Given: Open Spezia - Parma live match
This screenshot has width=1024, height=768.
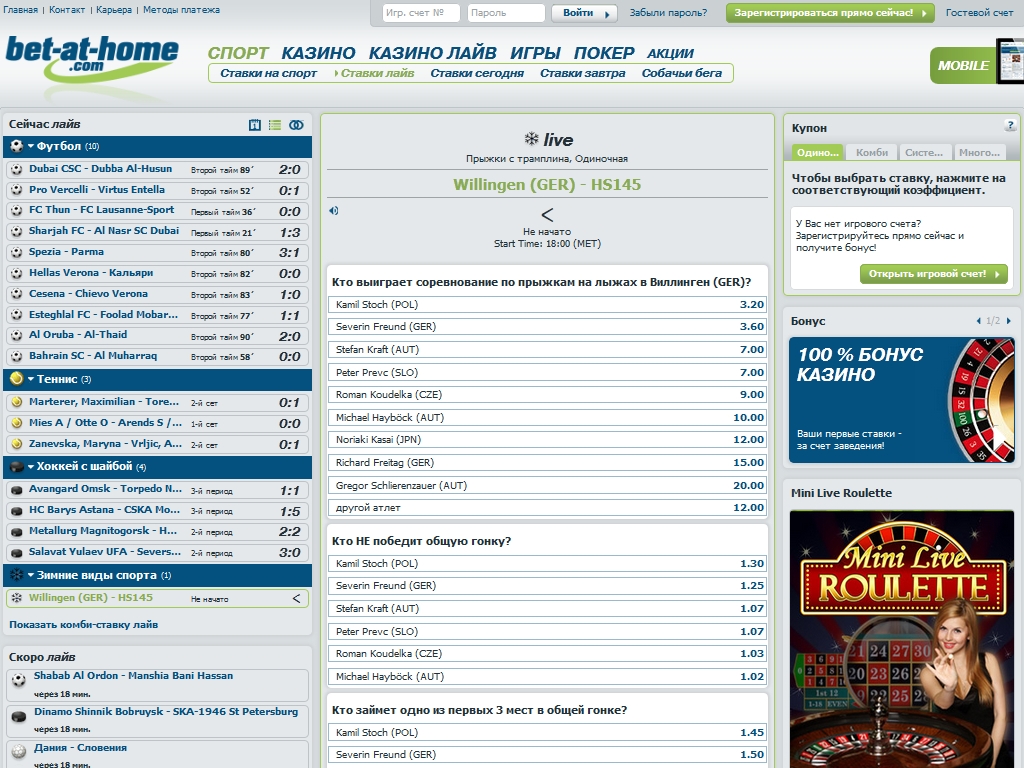Looking at the screenshot, I should point(66,252).
